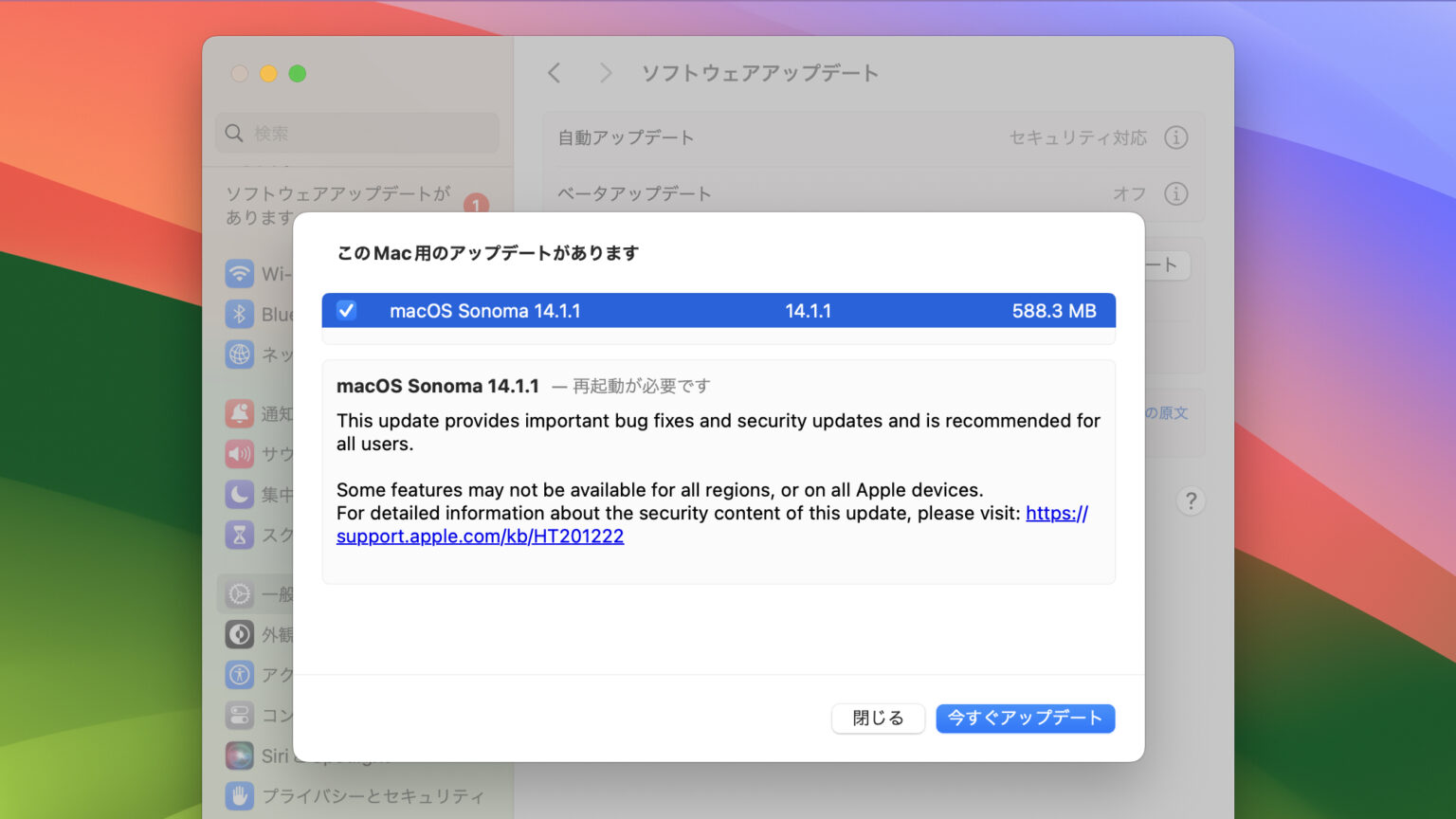Select the Appearance (外観) settings icon

coord(240,634)
